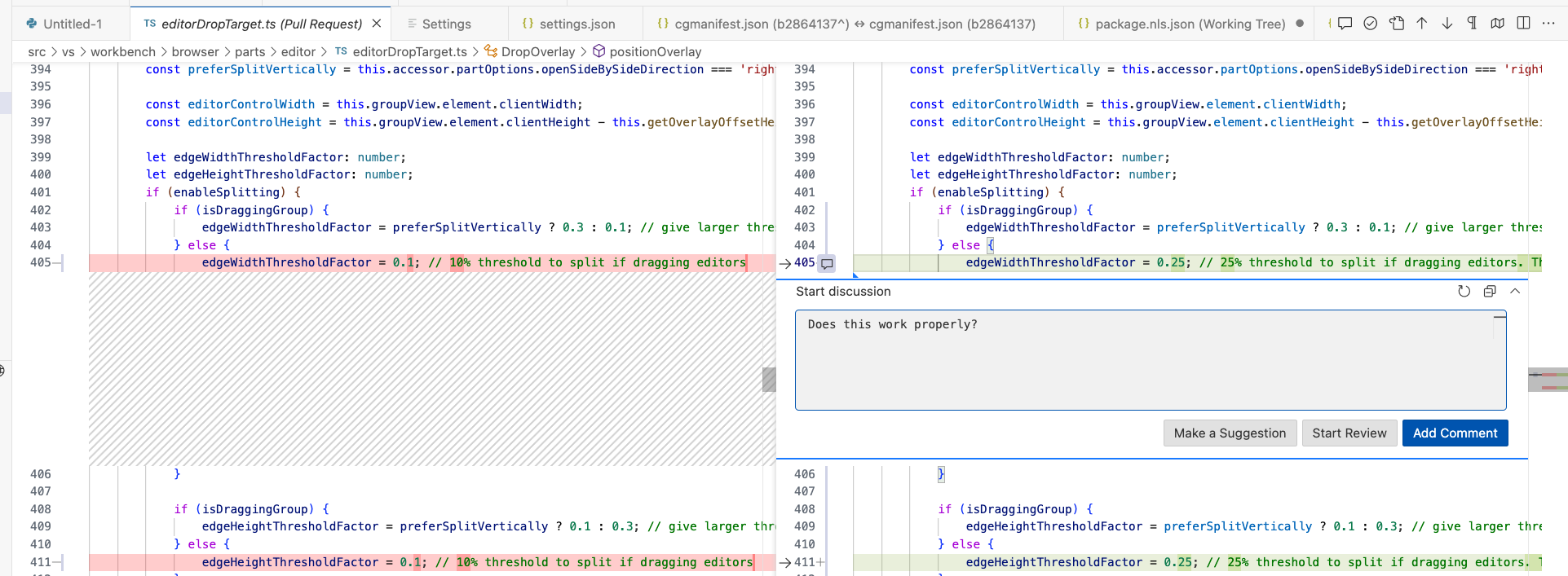Click the 'editor' breadcrumb segment

coord(298,52)
